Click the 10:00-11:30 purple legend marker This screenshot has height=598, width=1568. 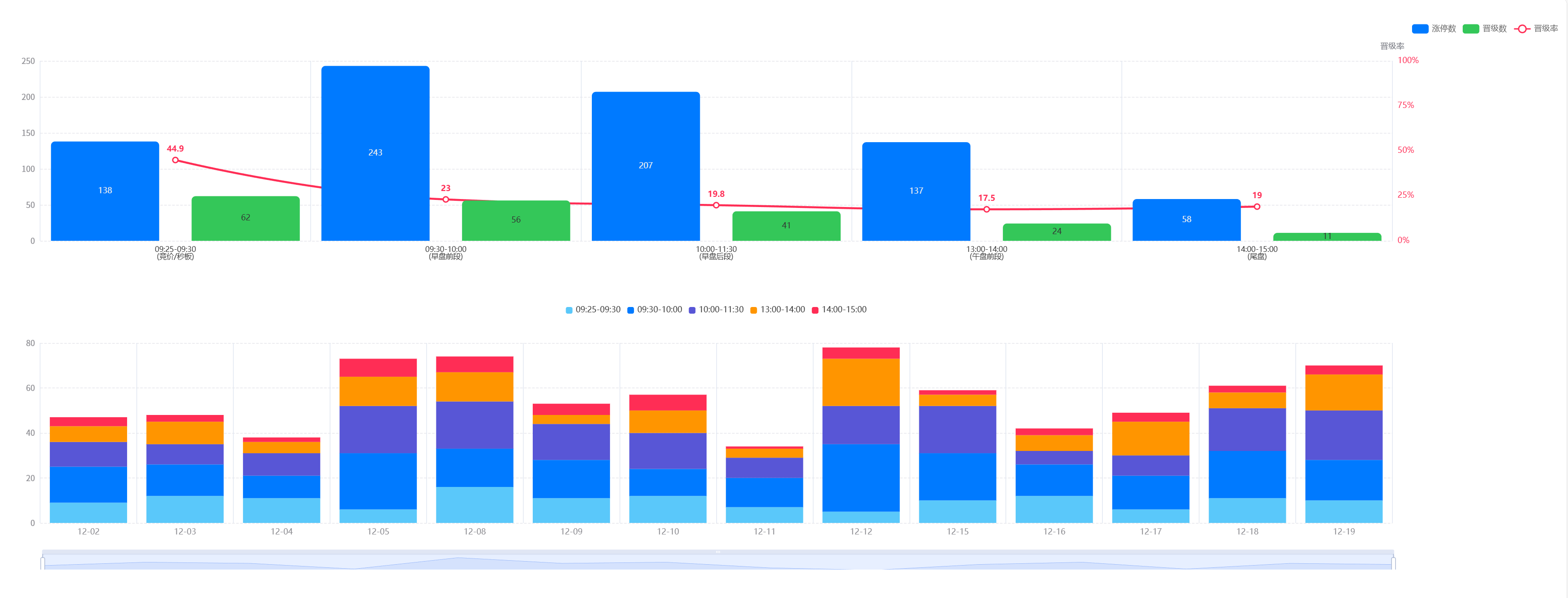[692, 310]
